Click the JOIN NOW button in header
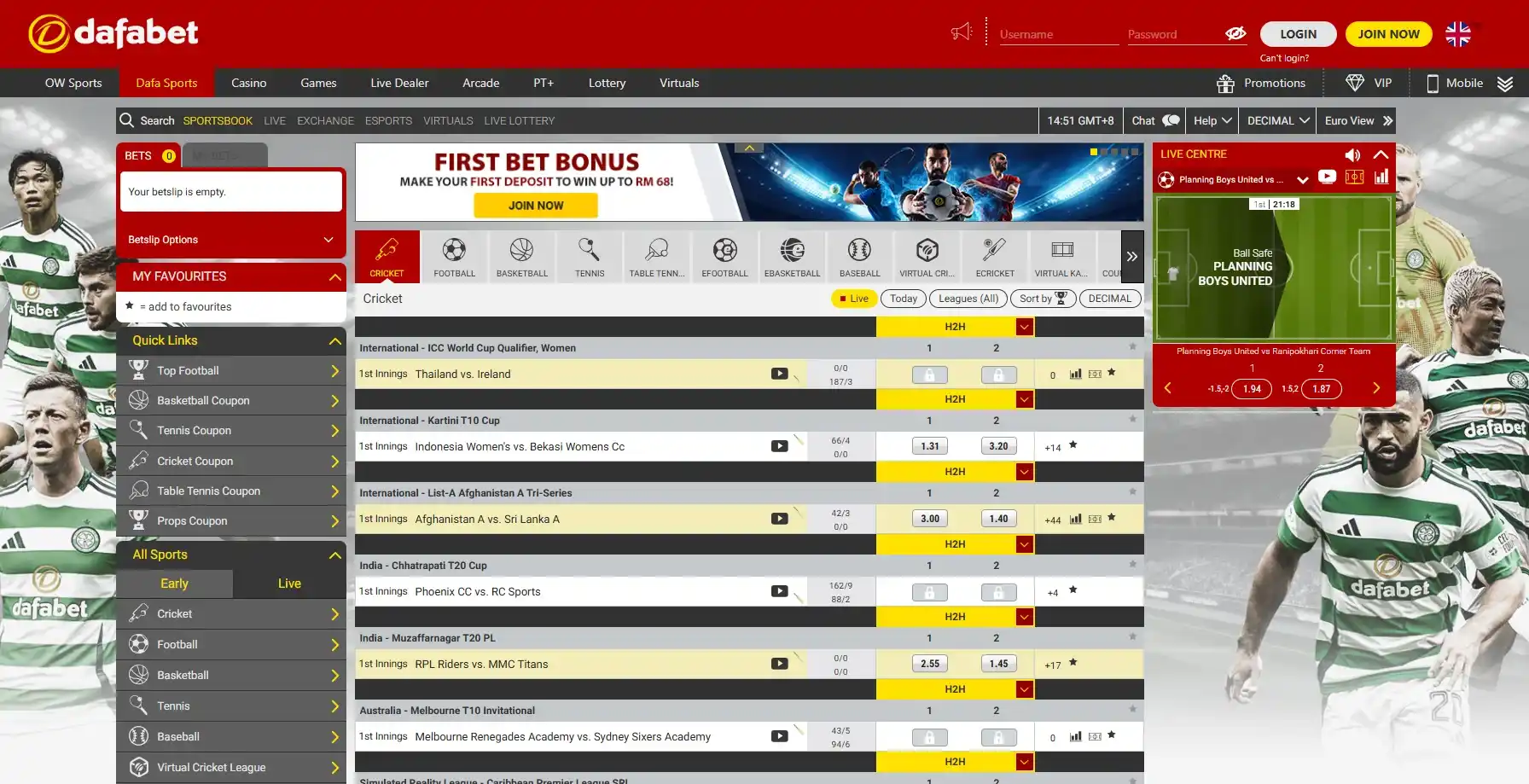Screen dimensions: 1529x784 (x=1388, y=34)
